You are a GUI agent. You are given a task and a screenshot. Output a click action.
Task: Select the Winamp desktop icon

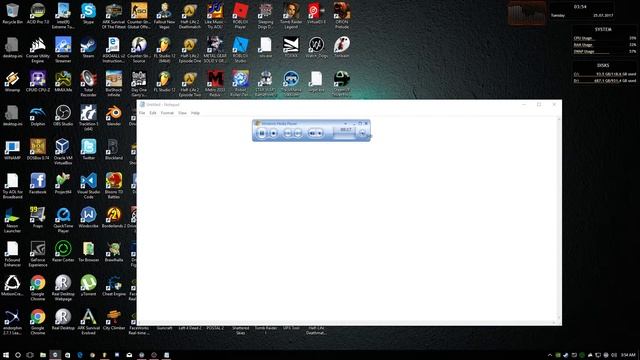12,82
